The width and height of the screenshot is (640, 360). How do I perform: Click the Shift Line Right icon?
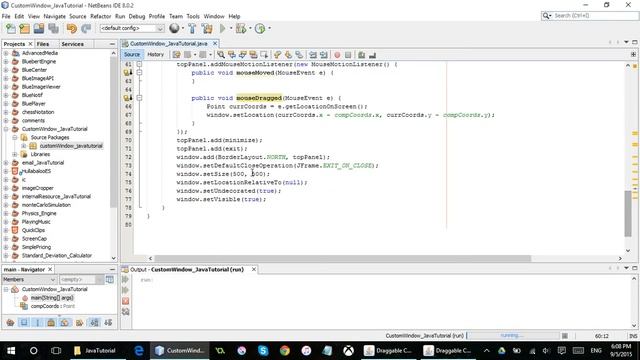click(324, 55)
